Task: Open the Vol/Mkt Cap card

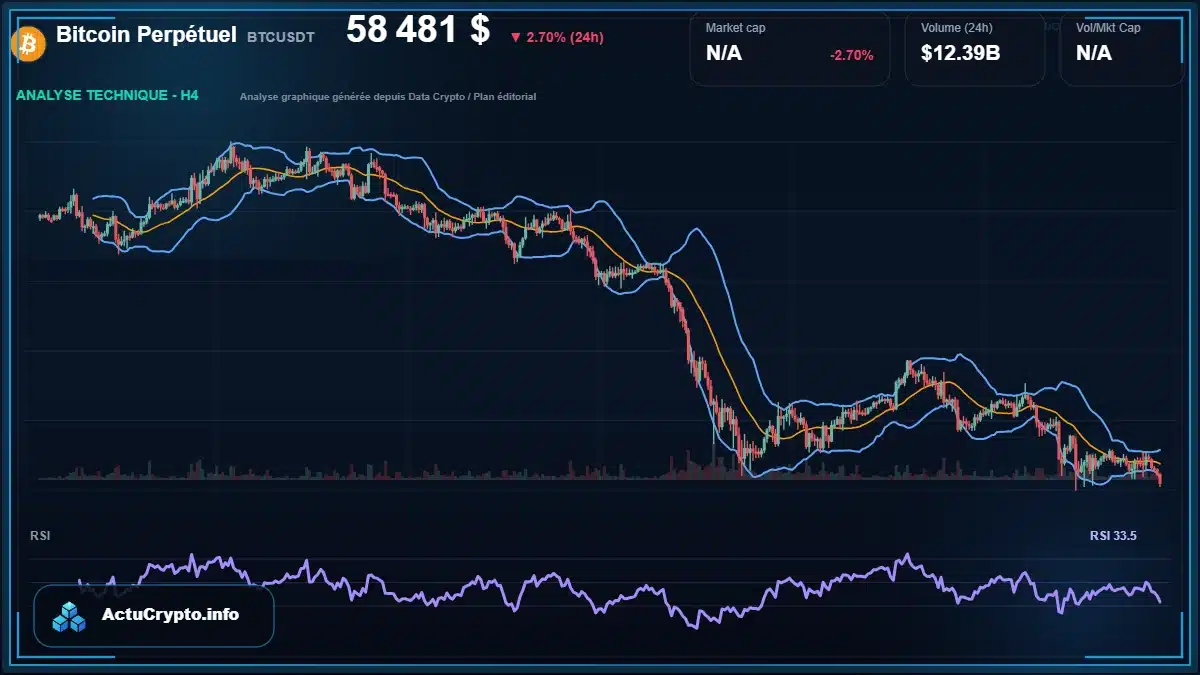Action: pos(1122,49)
